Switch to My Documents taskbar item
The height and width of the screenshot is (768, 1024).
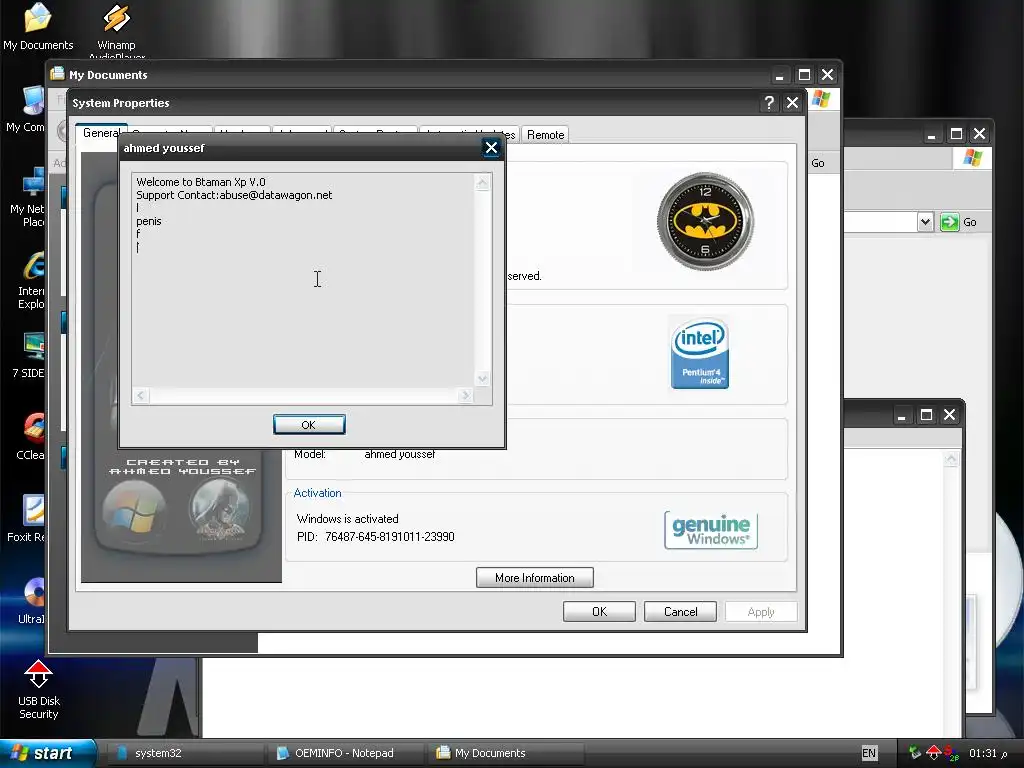[505, 753]
